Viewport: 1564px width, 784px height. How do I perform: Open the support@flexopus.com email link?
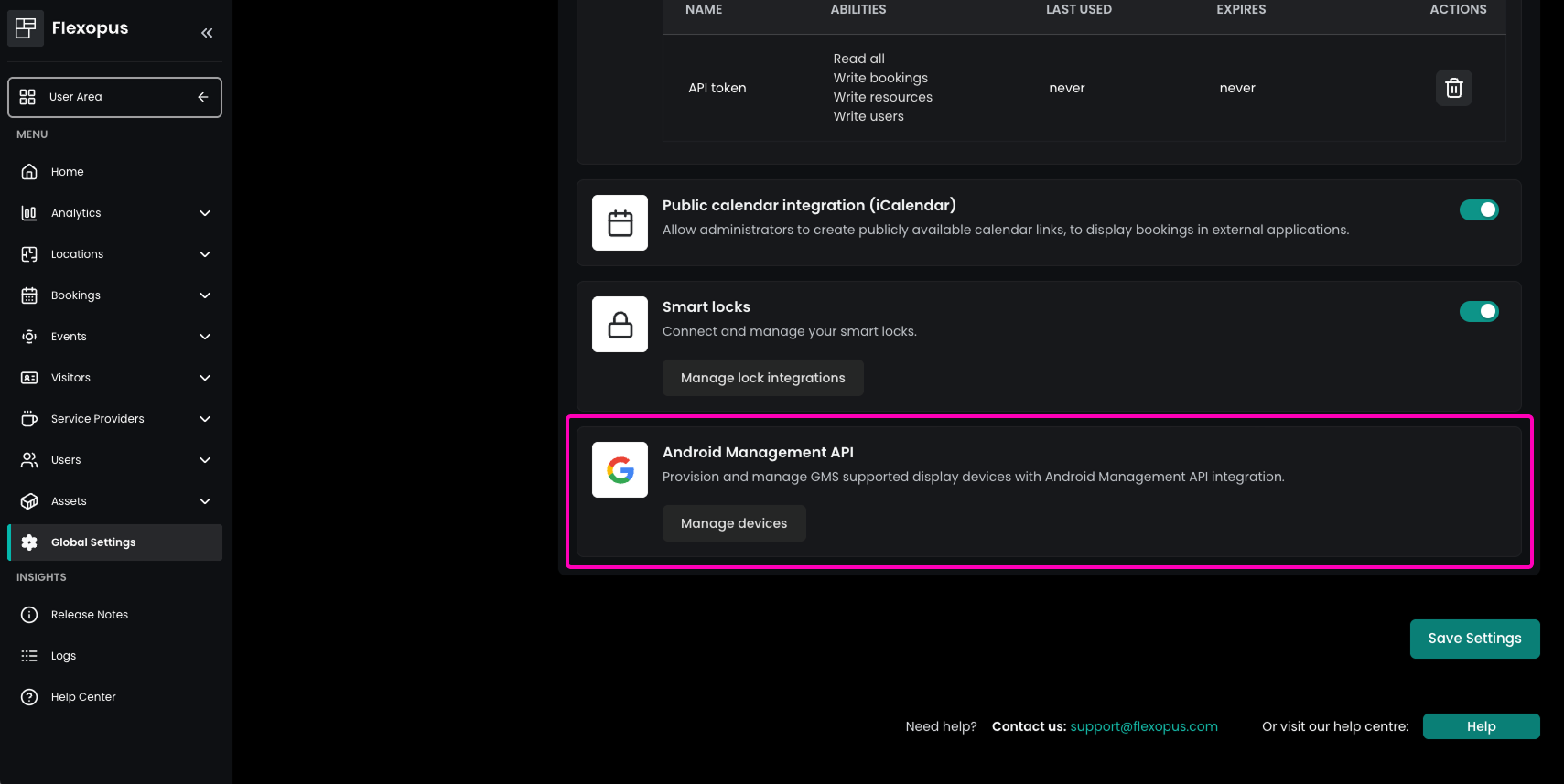(1144, 726)
